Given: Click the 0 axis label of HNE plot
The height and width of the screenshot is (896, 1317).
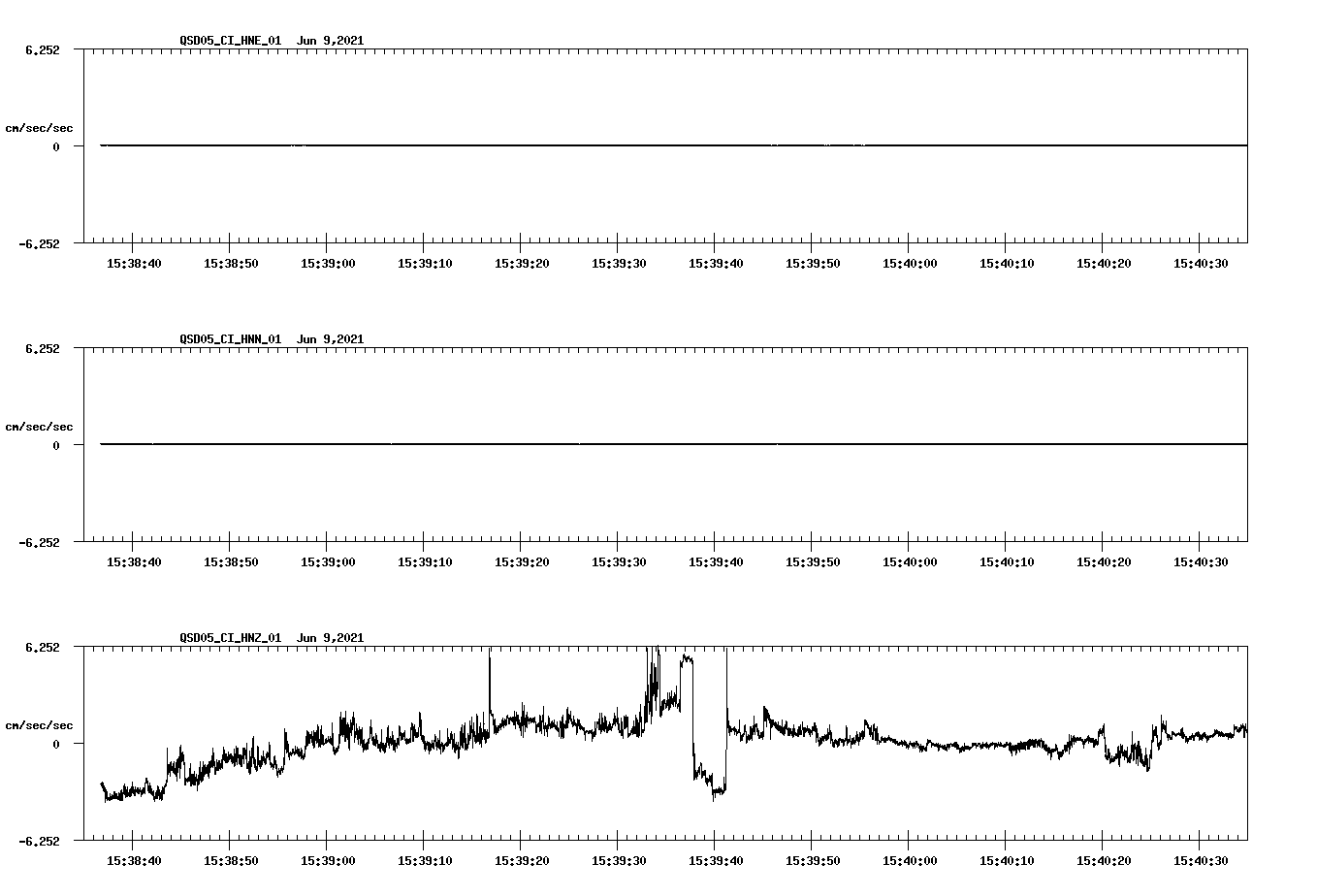Looking at the screenshot, I should coord(56,147).
